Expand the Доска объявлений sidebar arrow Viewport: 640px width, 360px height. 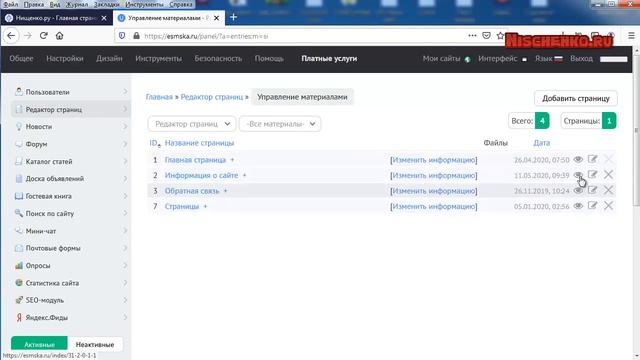(125, 179)
